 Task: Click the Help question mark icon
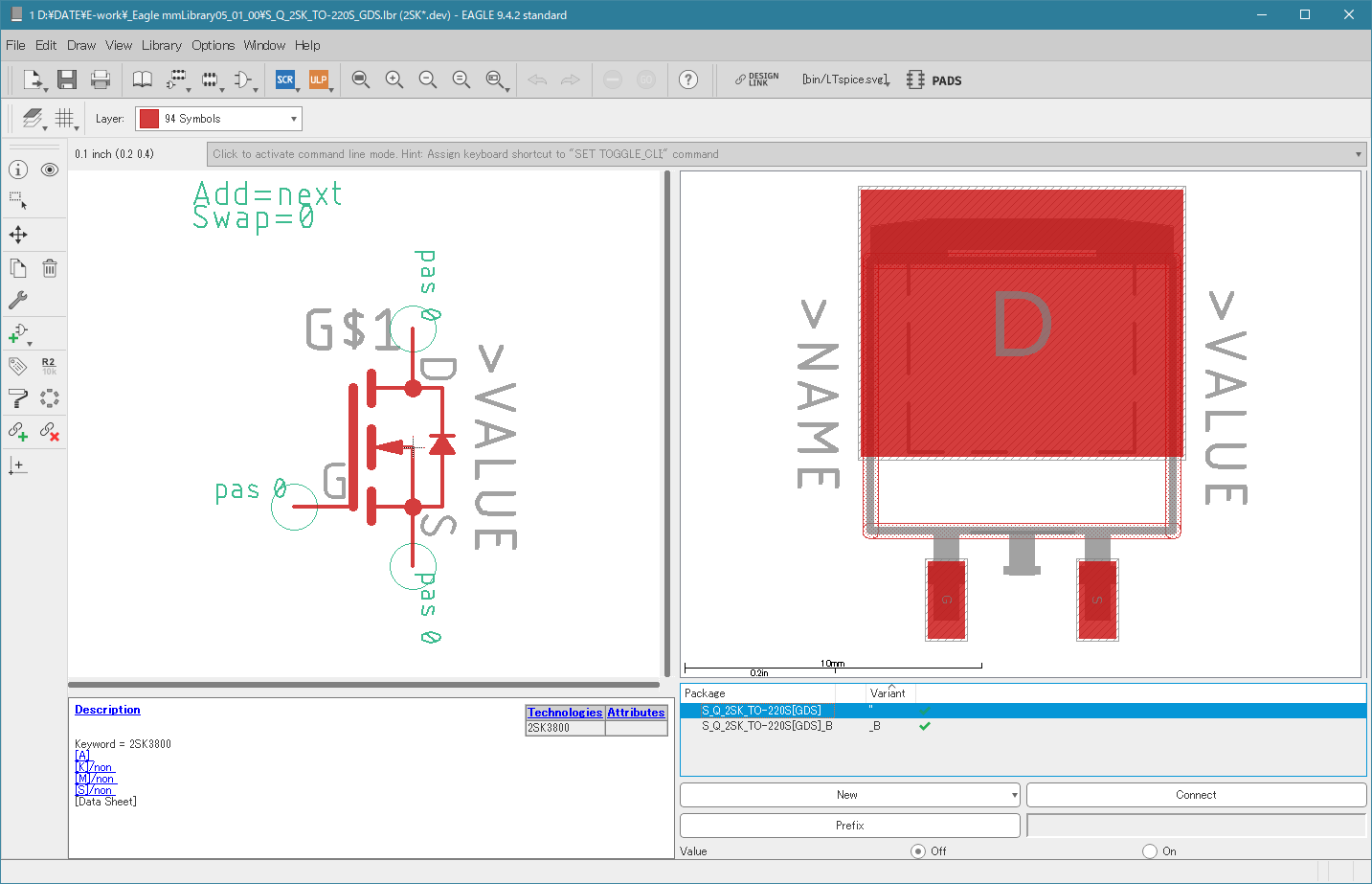(x=688, y=79)
